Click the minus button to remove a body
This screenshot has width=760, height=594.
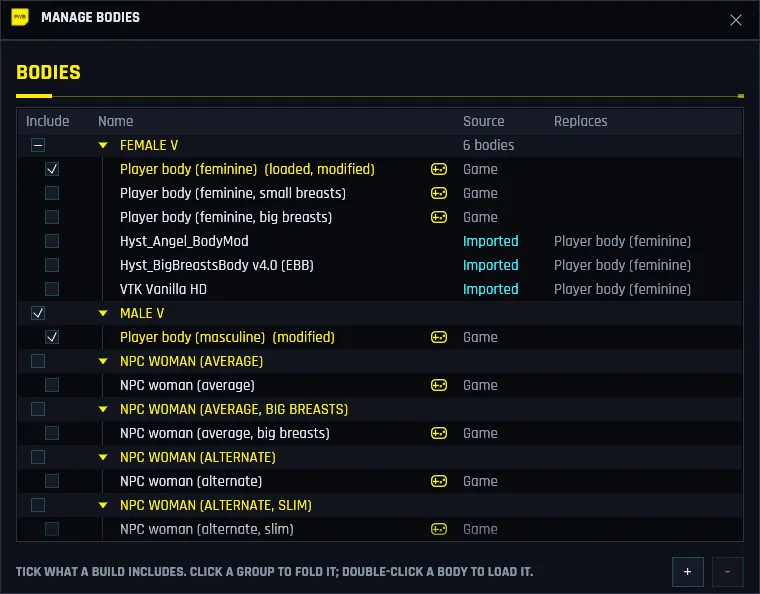pyautogui.click(x=728, y=572)
